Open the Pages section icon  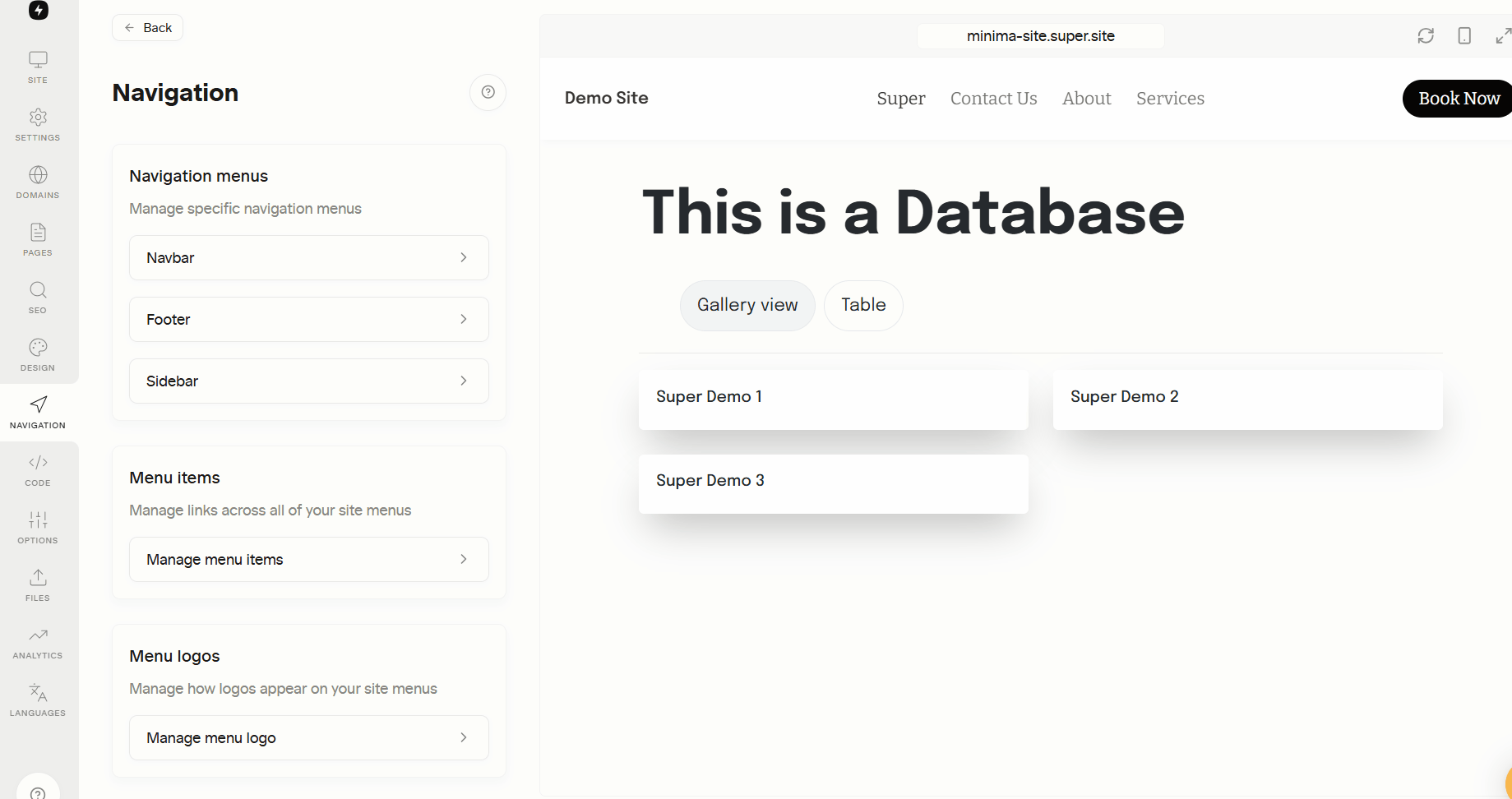pos(38,240)
